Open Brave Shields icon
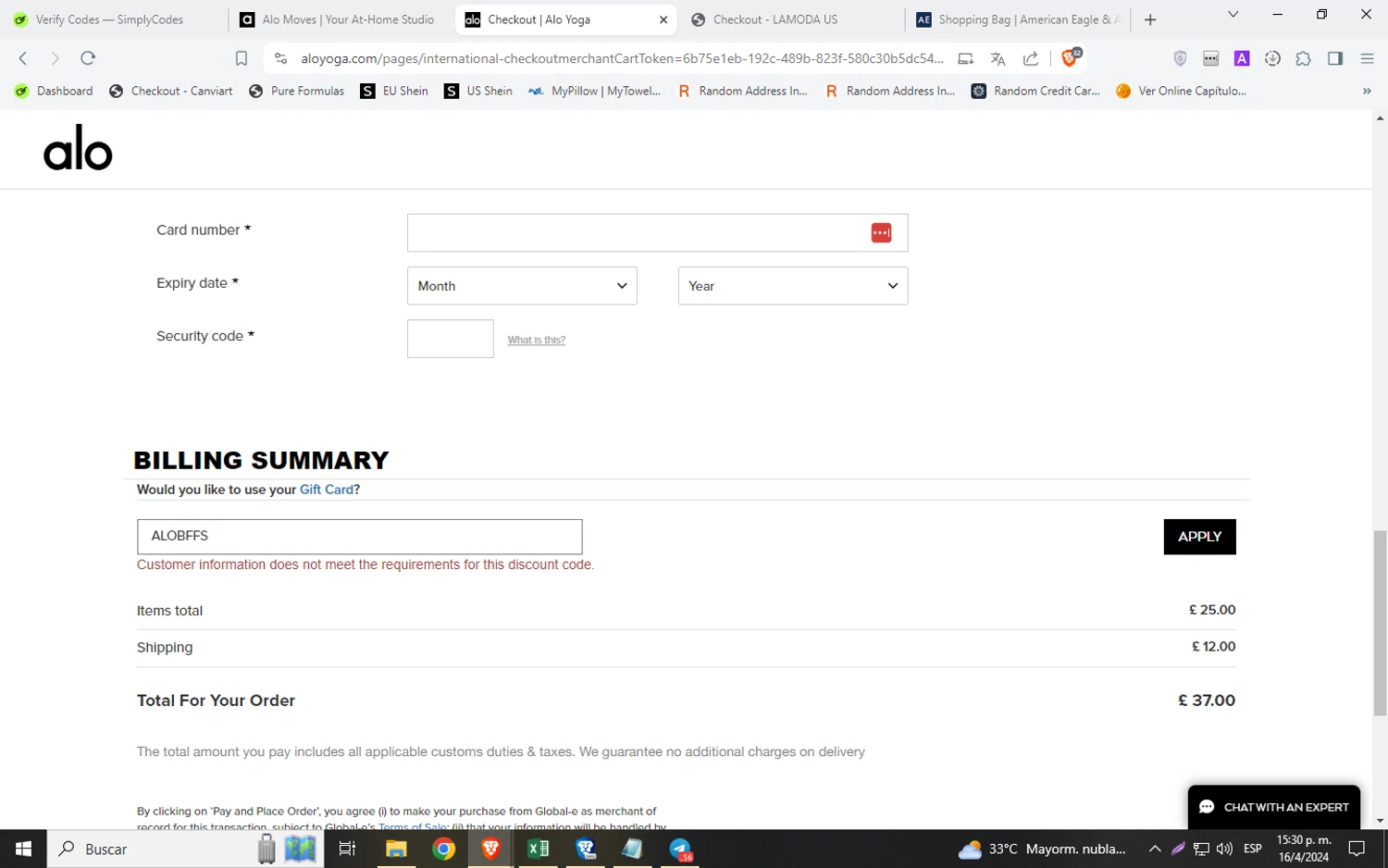This screenshot has width=1388, height=868. pyautogui.click(x=1070, y=57)
